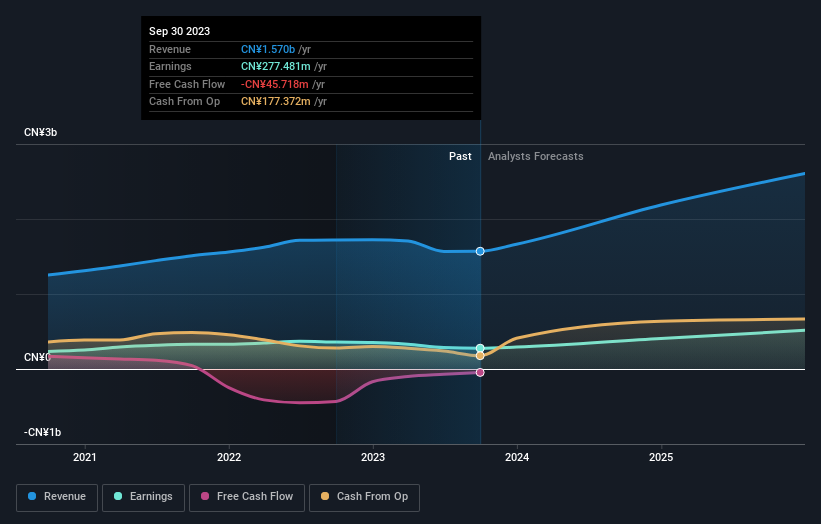821x524 pixels.
Task: Select the orange Cash From Op data point
Action: 480,356
